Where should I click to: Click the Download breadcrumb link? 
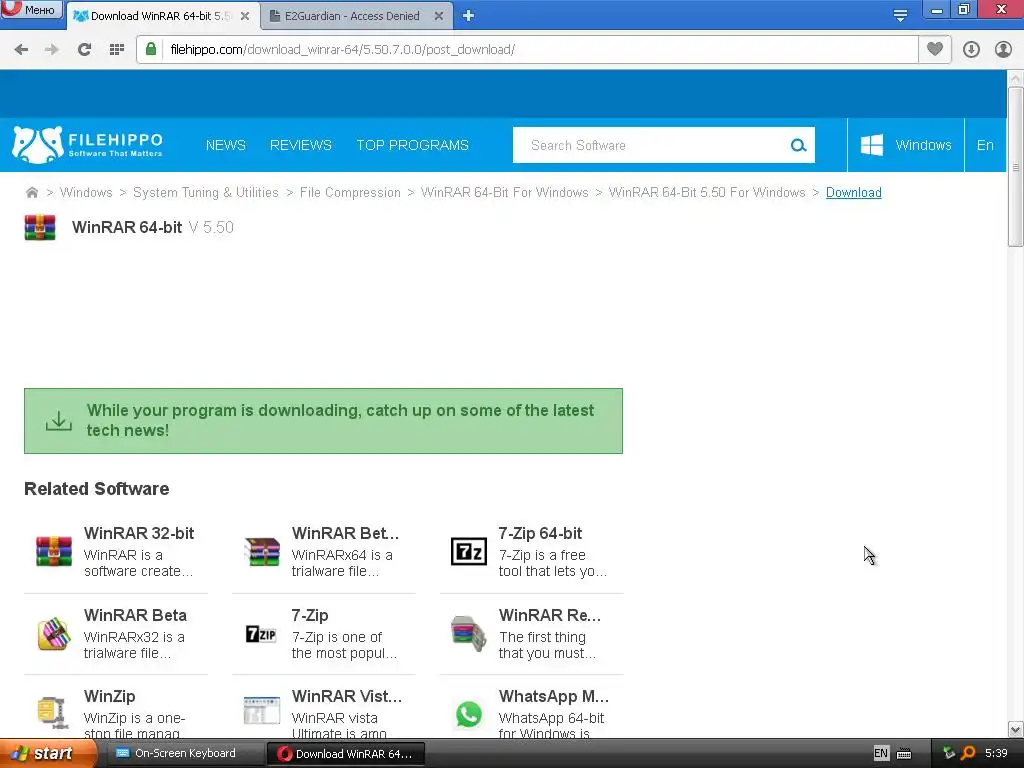[x=854, y=193]
